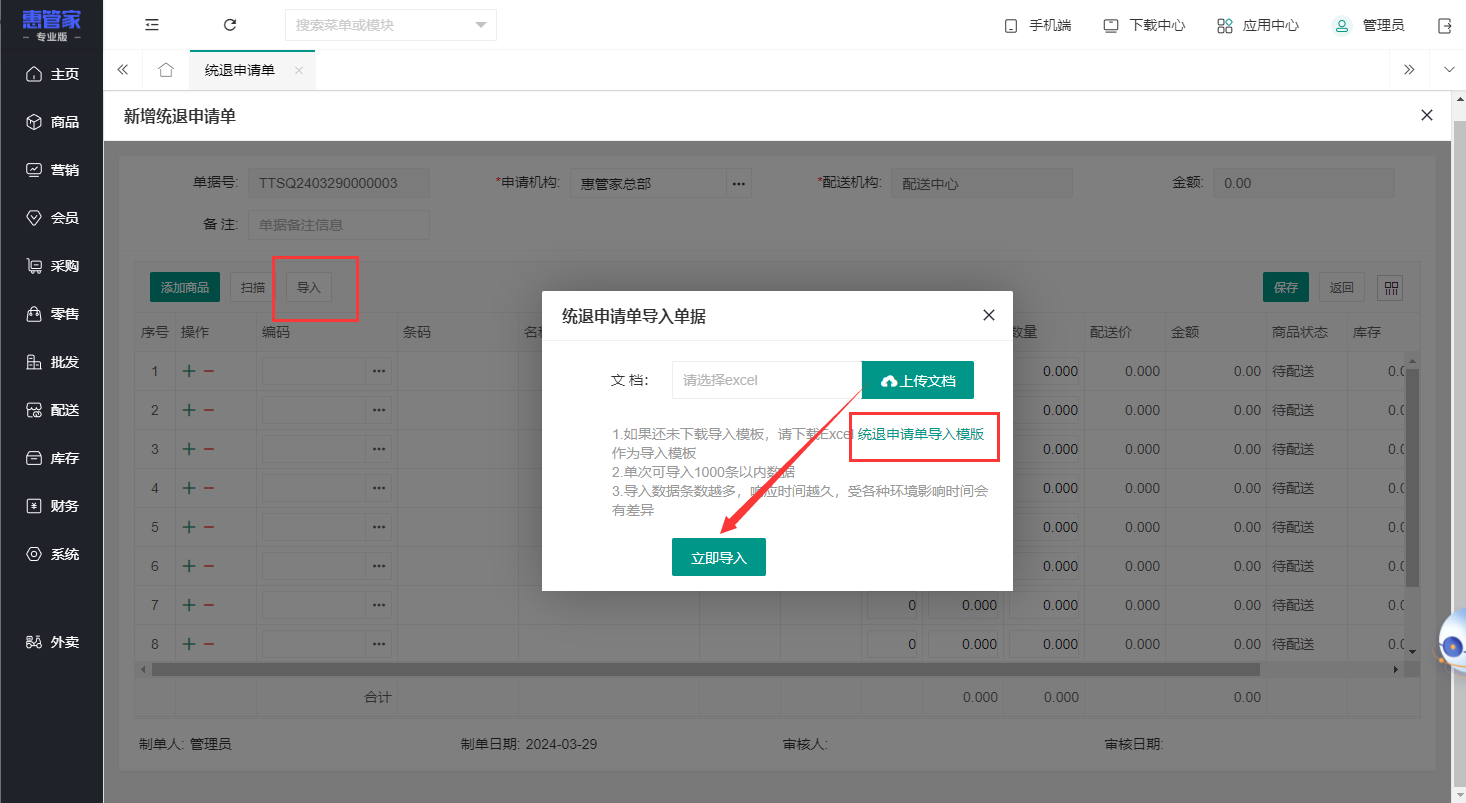Click the 导入 button
This screenshot has height=803, width=1466.
pos(309,287)
